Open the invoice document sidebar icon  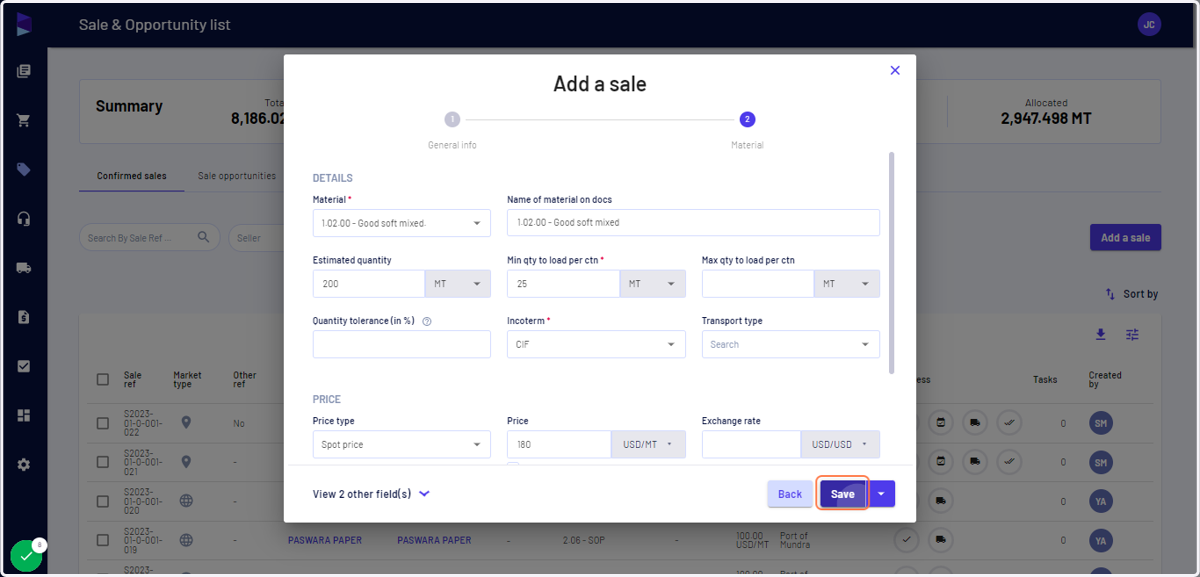click(x=24, y=316)
